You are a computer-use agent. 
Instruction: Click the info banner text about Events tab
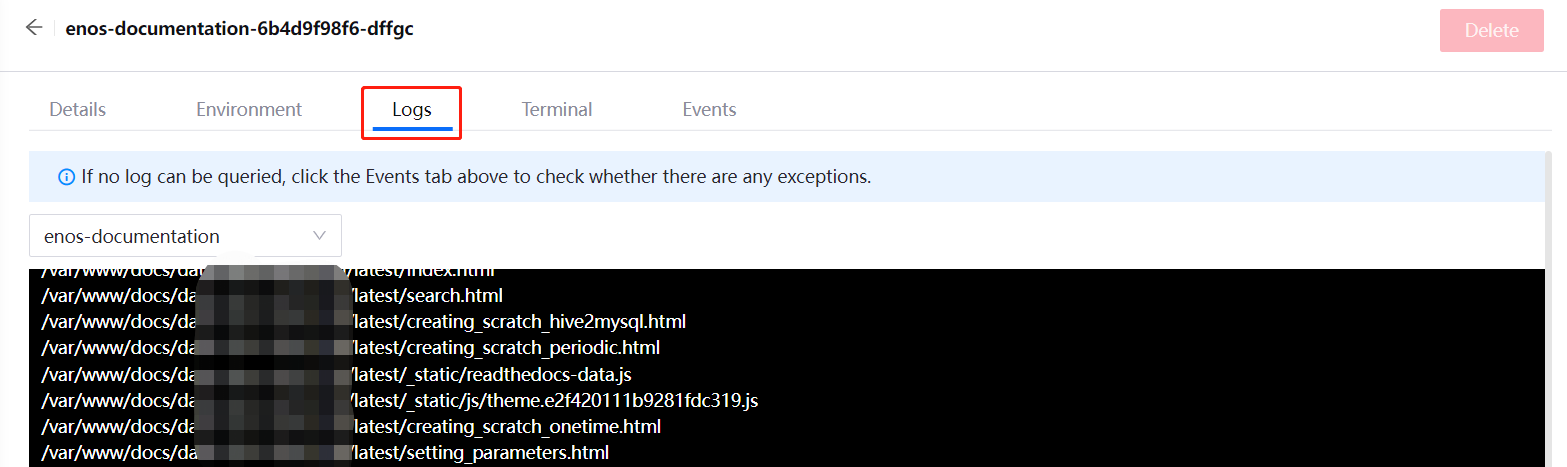476,177
